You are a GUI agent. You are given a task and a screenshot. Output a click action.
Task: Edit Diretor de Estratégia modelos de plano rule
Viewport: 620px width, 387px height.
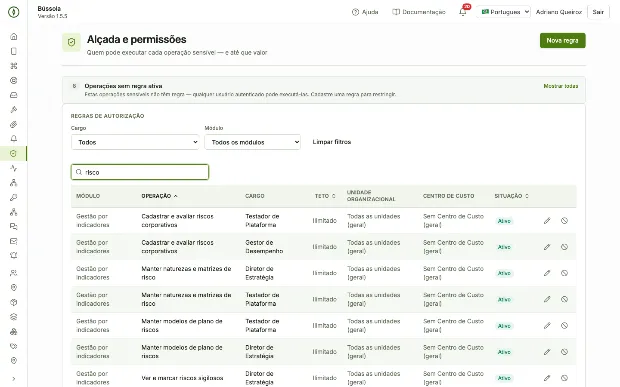pos(547,351)
